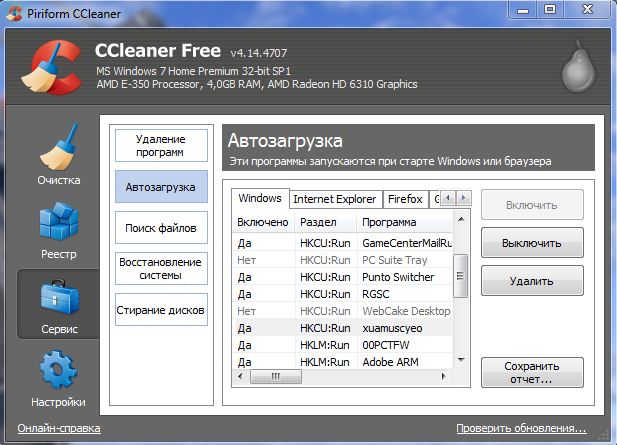Maximize the CCleaner window
617x445 pixels.
click(550, 9)
